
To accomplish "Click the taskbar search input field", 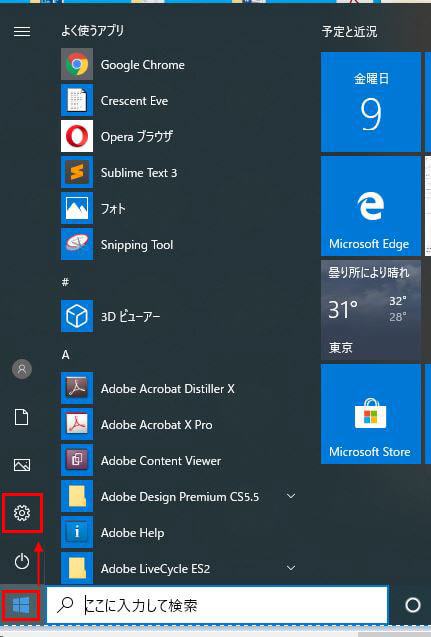I will 217,605.
